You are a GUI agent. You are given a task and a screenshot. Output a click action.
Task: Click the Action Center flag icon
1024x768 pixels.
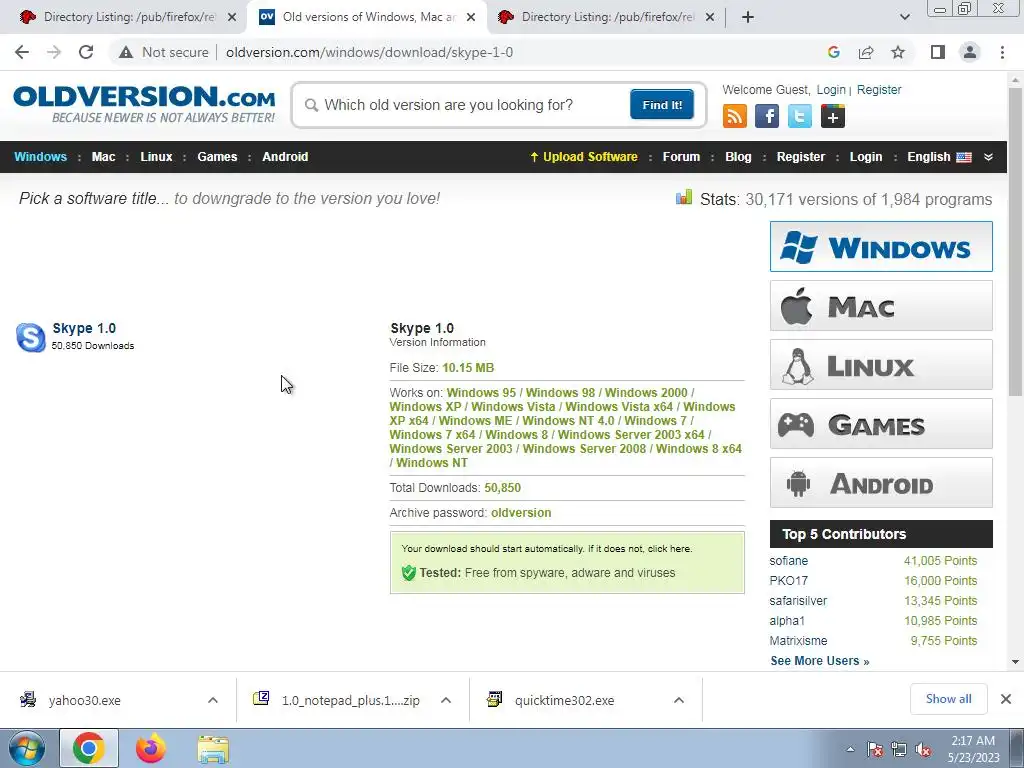(x=875, y=750)
